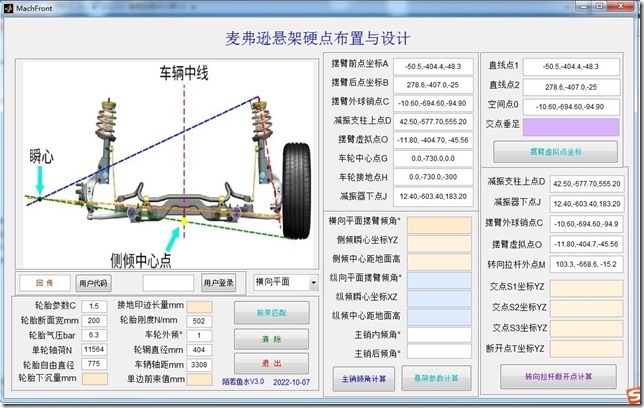Click the 回传 button
This screenshot has height=408, width=644.
pos(45,283)
